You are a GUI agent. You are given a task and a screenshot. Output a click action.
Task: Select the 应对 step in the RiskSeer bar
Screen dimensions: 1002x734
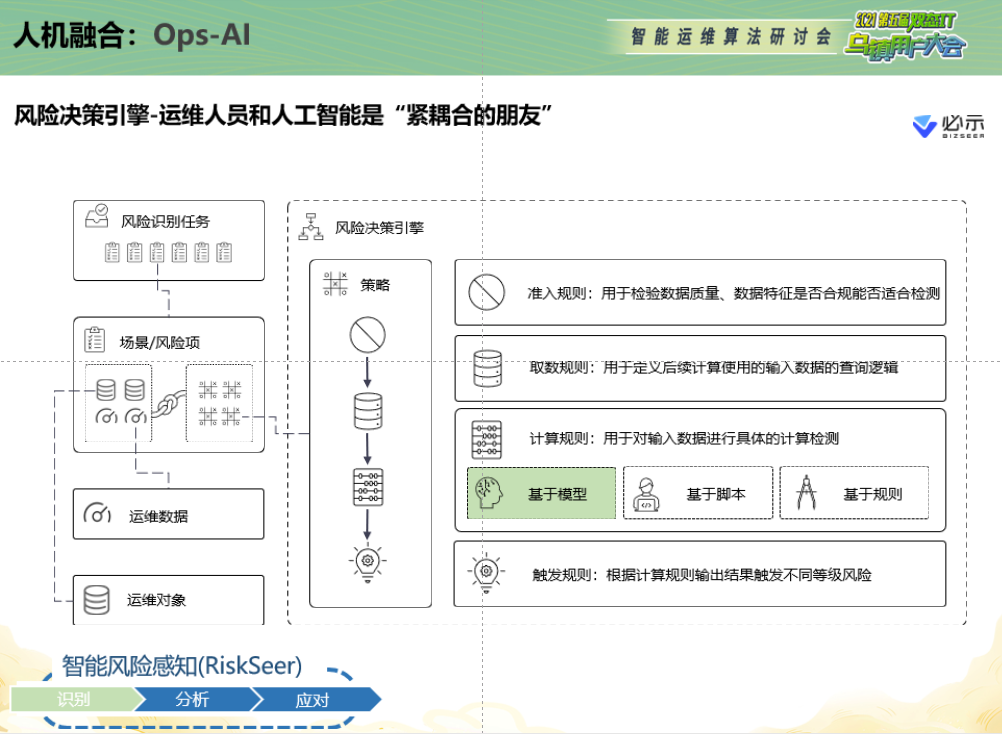(x=312, y=699)
